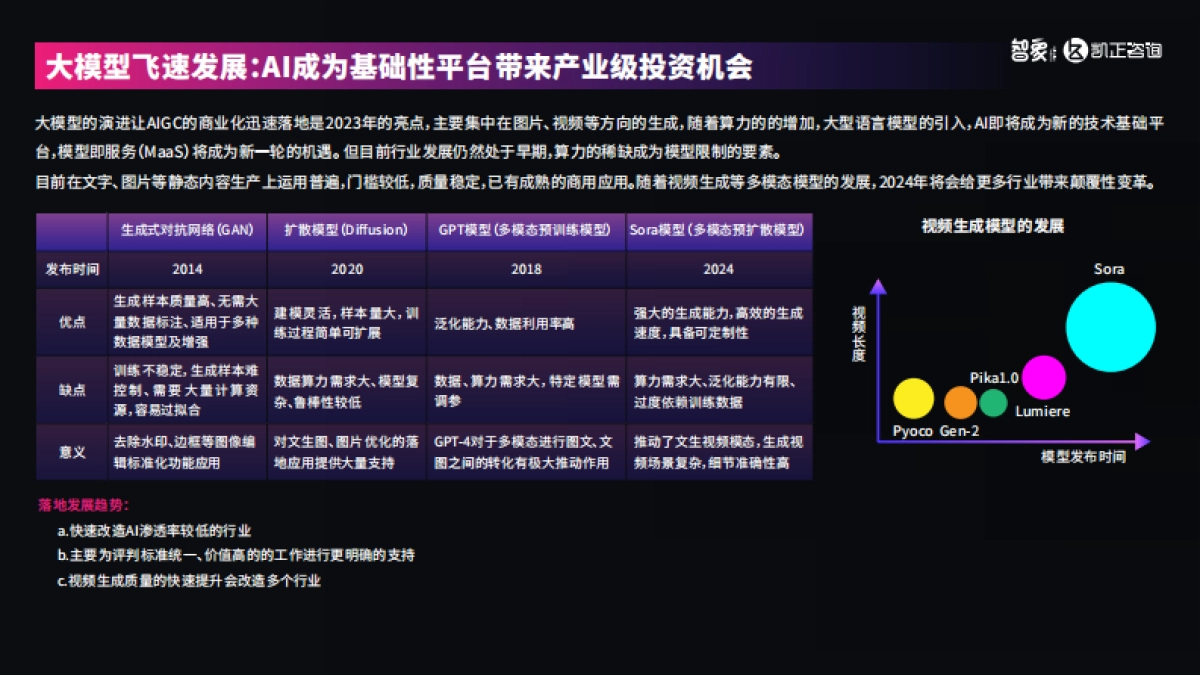Image resolution: width=1200 pixels, height=675 pixels.
Task: Click the cyan Sora bubble on the chart
Action: click(x=1110, y=326)
